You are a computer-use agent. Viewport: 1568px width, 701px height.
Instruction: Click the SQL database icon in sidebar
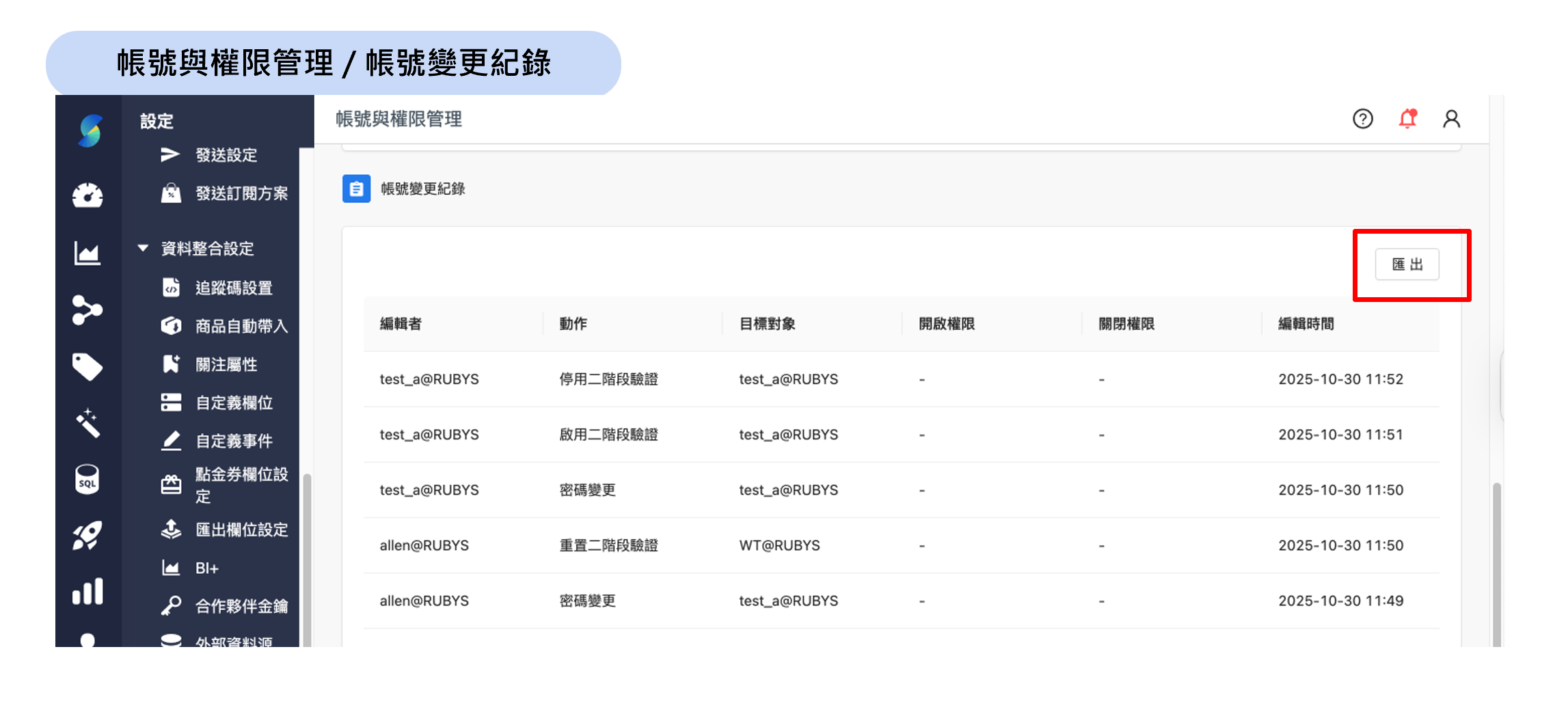coord(88,480)
